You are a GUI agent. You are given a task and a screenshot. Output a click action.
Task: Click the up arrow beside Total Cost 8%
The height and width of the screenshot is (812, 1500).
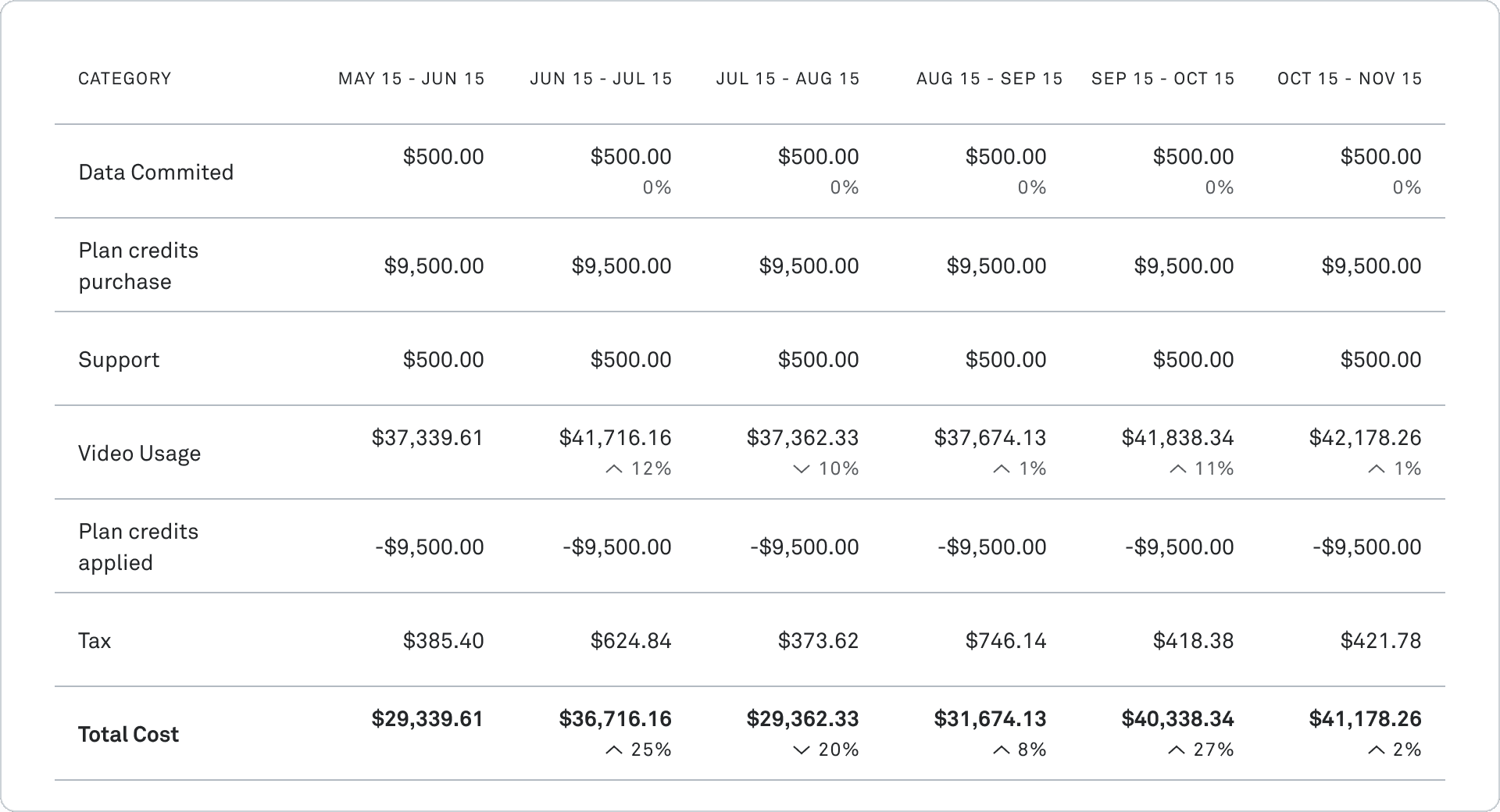tap(1001, 750)
